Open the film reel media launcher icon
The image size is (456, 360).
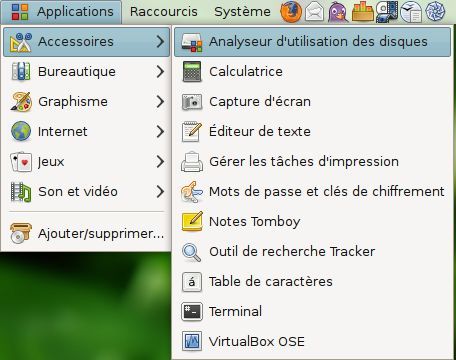387,12
